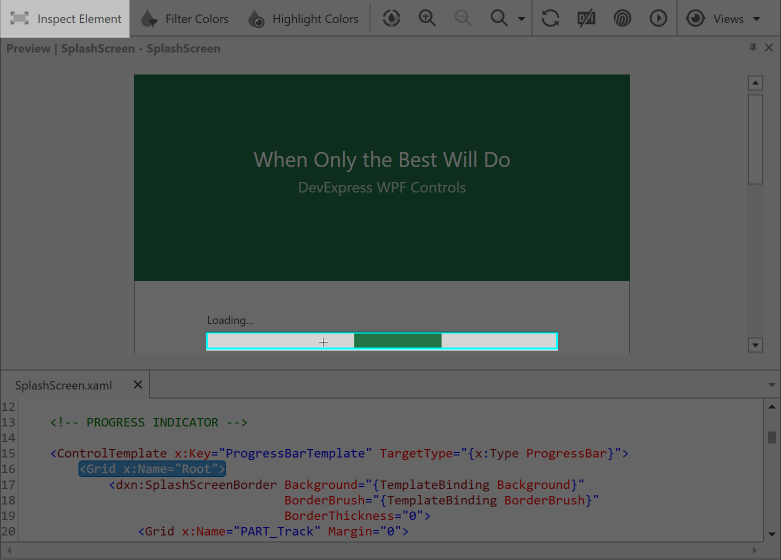Enable the Highlight Colors tool
Viewport: 781px width, 560px height.
303,19
